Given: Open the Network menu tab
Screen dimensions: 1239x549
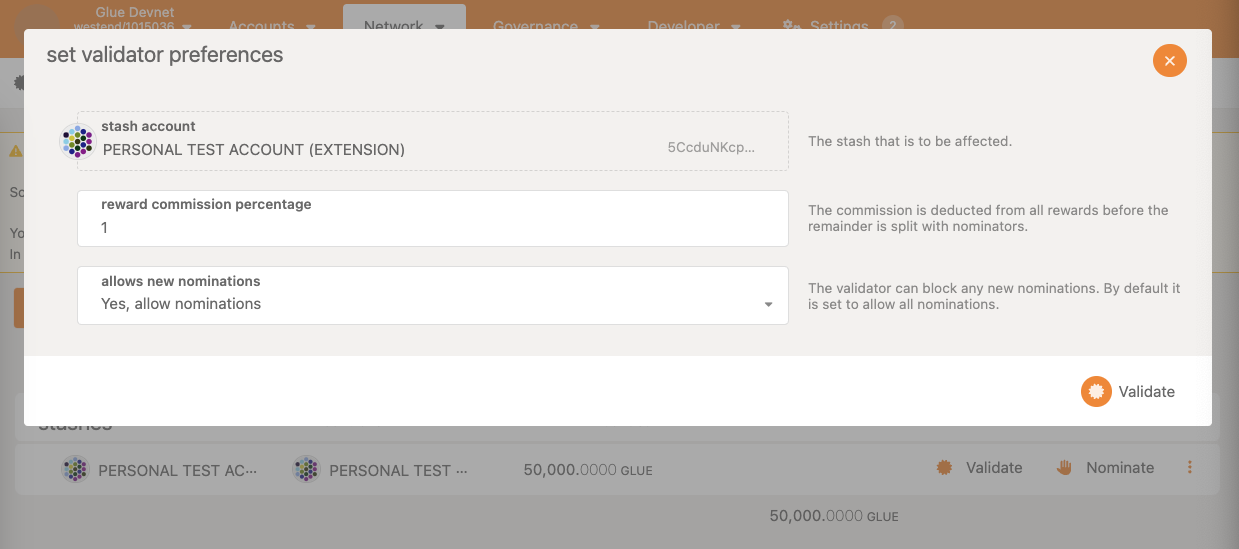Looking at the screenshot, I should click(x=404, y=26).
